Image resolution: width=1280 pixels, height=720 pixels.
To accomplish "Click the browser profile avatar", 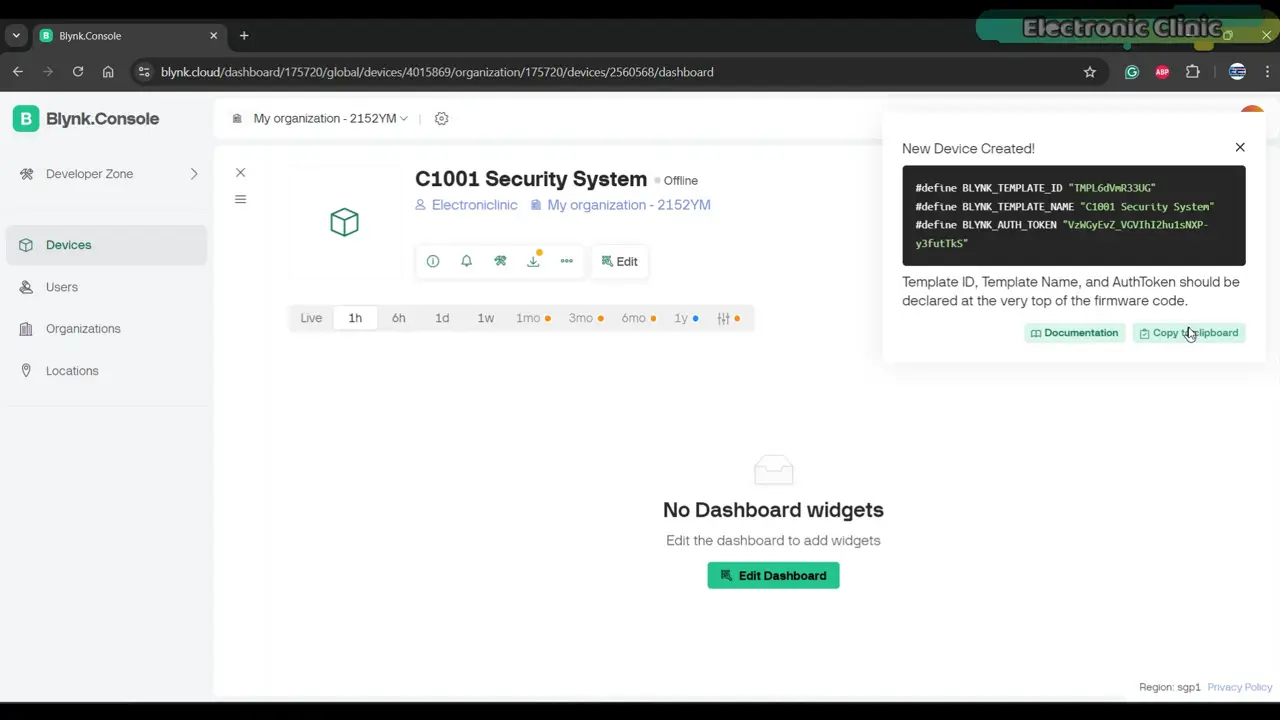I will click(x=1237, y=72).
